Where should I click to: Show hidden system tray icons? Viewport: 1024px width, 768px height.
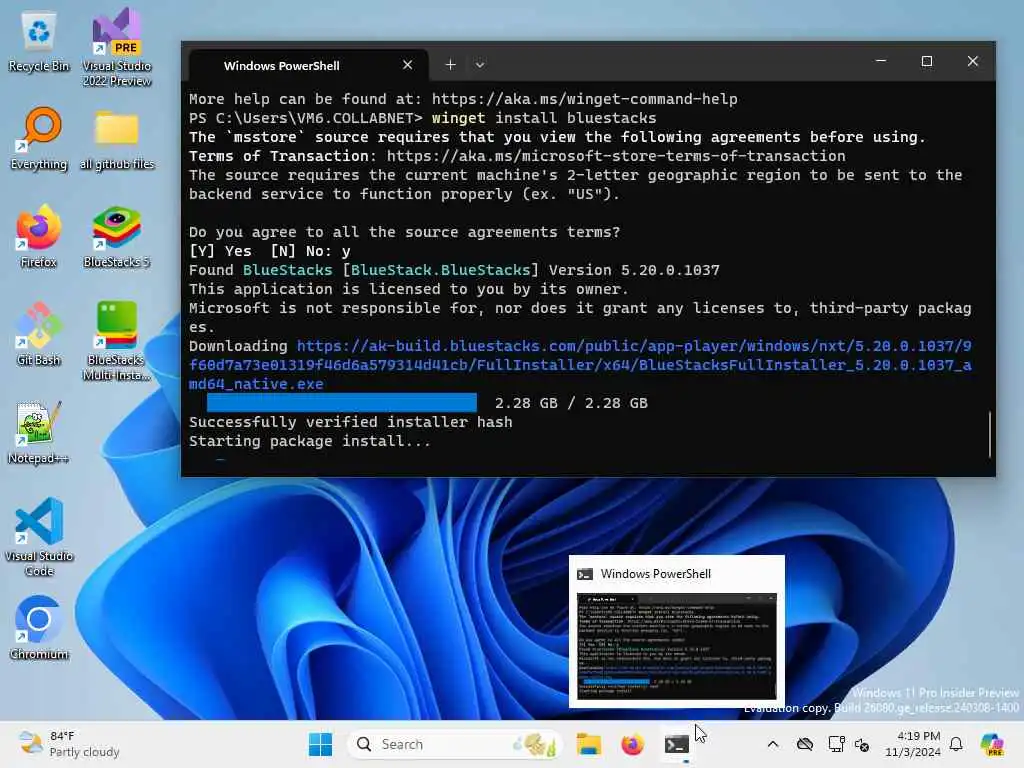(773, 744)
